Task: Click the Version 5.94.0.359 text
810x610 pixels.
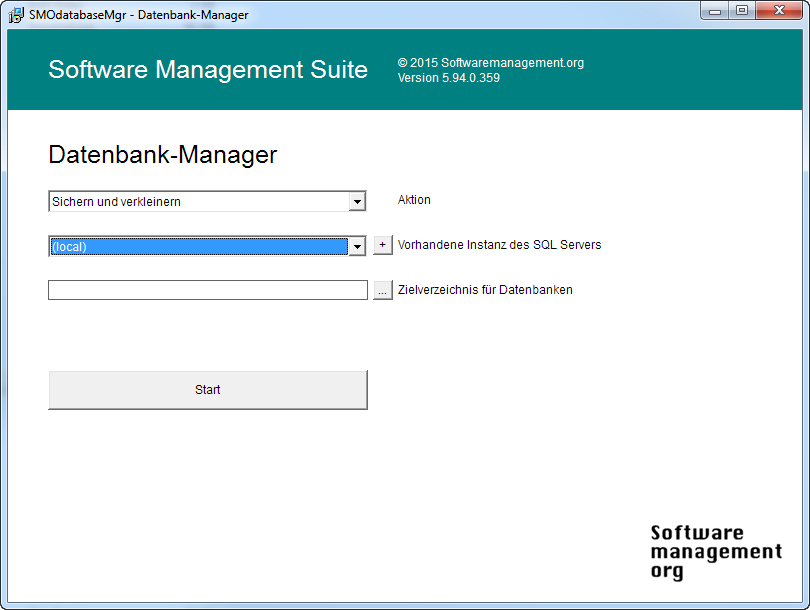Action: [448, 78]
